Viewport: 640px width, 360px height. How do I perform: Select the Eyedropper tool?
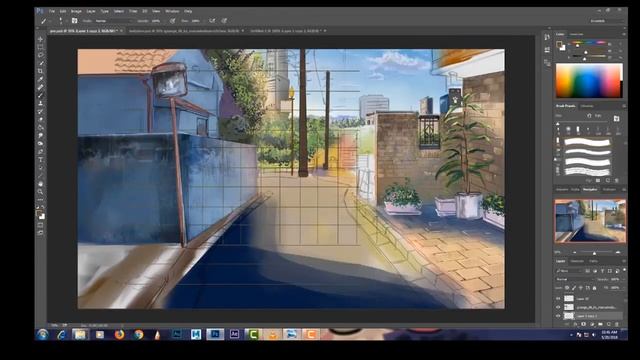tap(40, 79)
